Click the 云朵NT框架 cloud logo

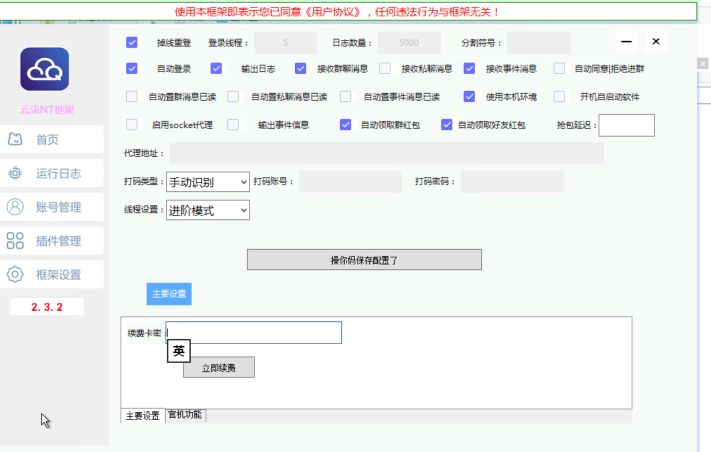[44, 69]
